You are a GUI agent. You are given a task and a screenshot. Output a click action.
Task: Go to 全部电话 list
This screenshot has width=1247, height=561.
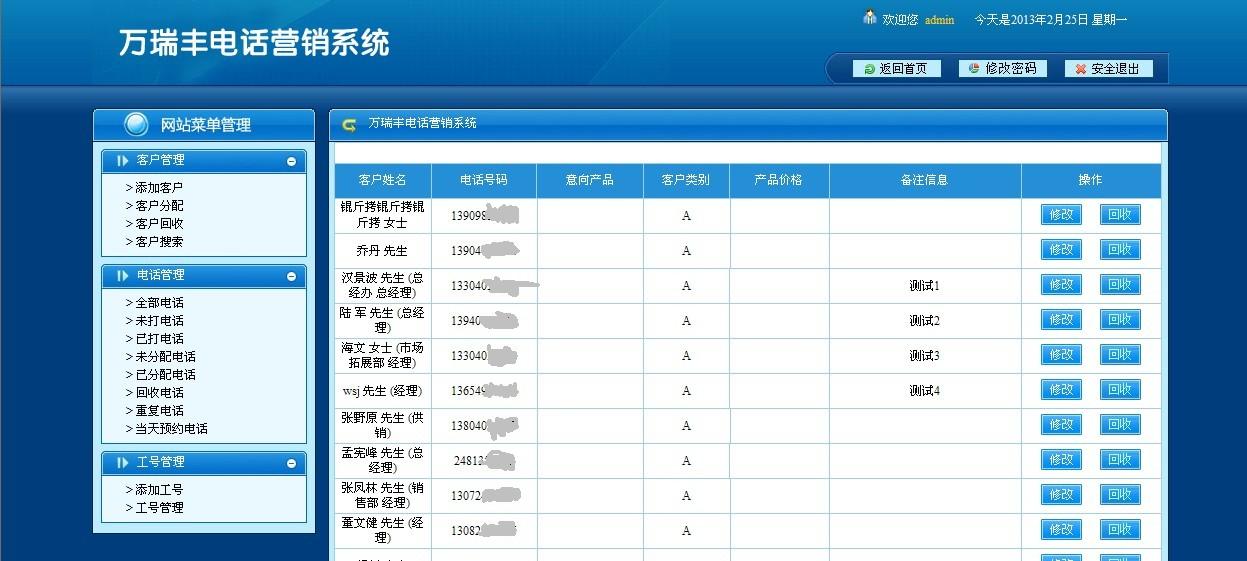click(159, 303)
